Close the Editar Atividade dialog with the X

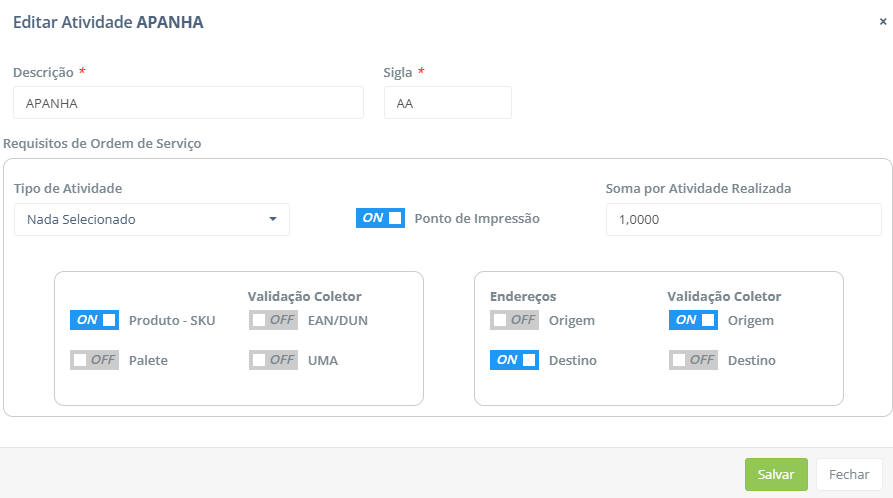click(x=882, y=21)
